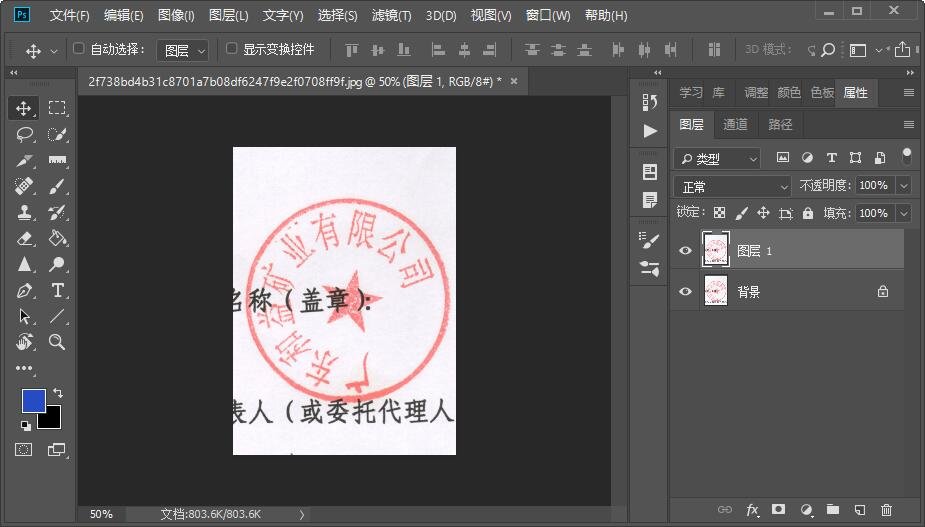This screenshot has height=527, width=925.
Task: Select the Pen tool
Action: 24,290
